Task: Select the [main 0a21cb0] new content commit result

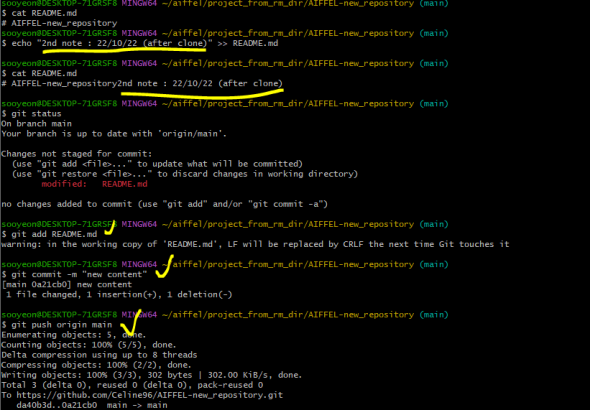Action: (x=67, y=284)
